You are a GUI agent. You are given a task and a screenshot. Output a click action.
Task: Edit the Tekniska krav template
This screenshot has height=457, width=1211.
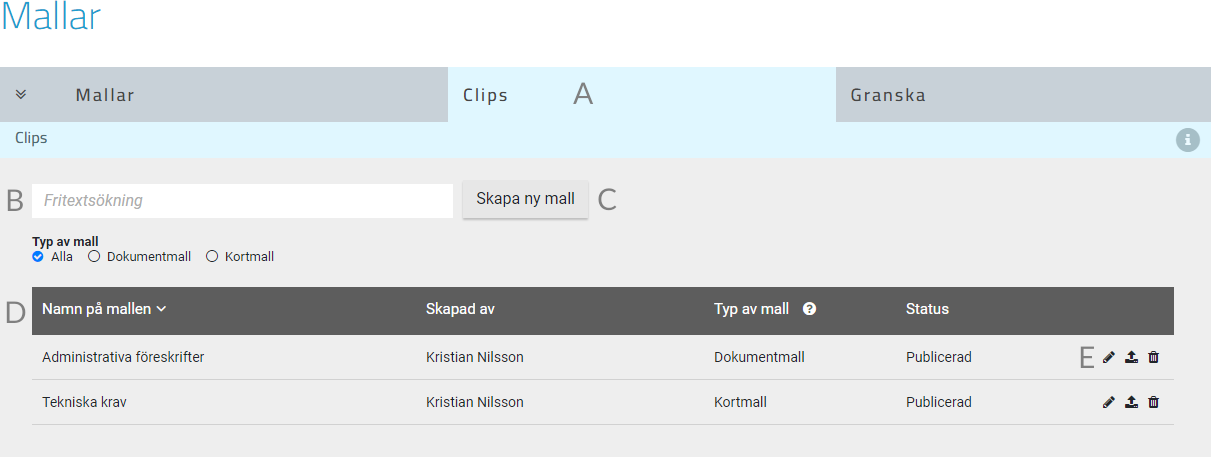coord(1108,402)
